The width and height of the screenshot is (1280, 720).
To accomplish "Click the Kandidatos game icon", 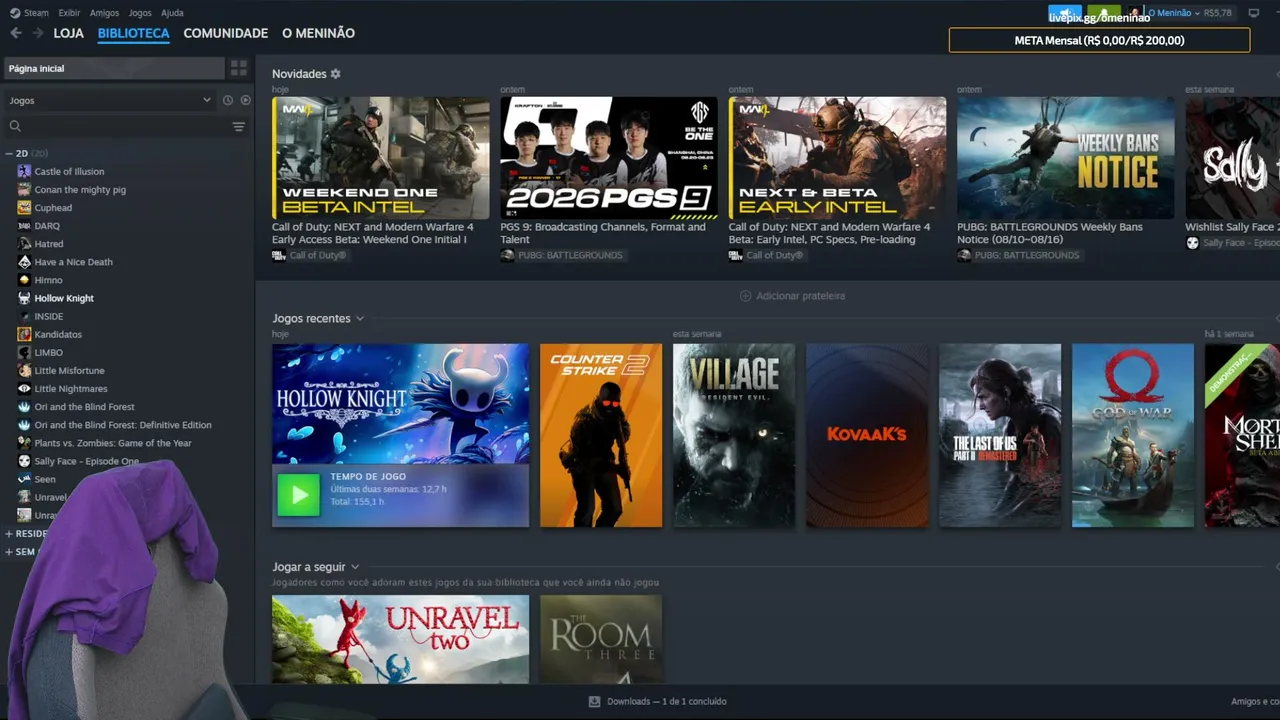I will [x=24, y=334].
